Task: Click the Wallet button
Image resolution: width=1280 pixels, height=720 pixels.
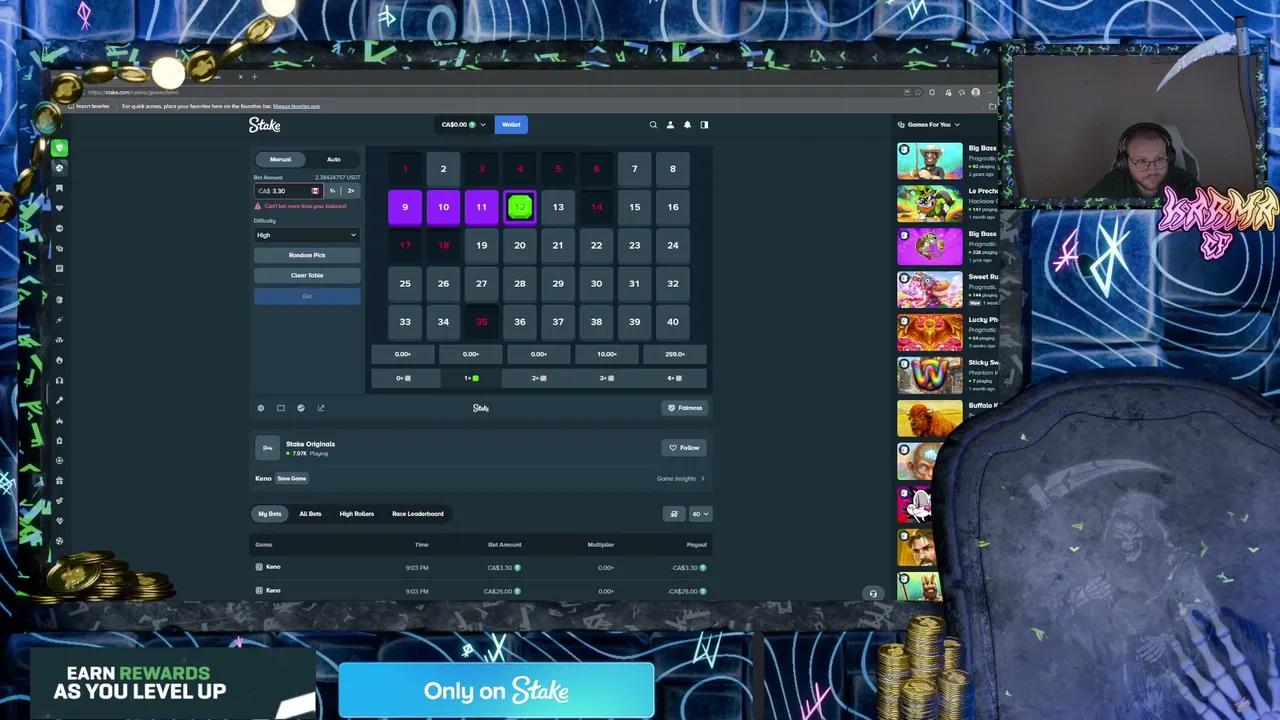Action: [x=511, y=125]
